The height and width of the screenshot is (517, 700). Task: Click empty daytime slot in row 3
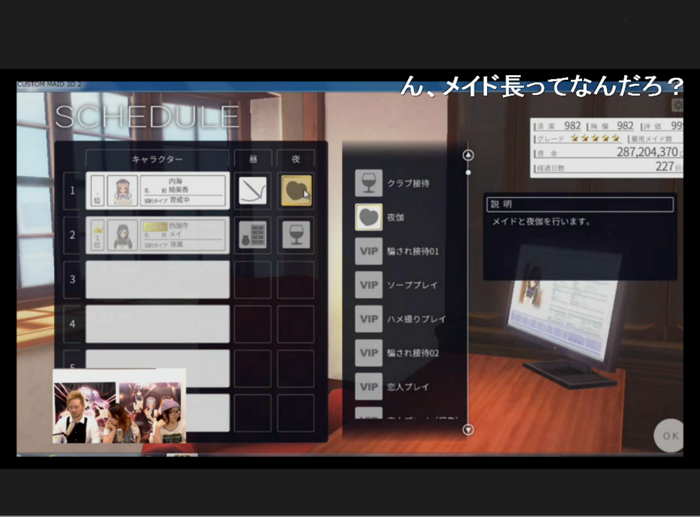click(x=253, y=279)
